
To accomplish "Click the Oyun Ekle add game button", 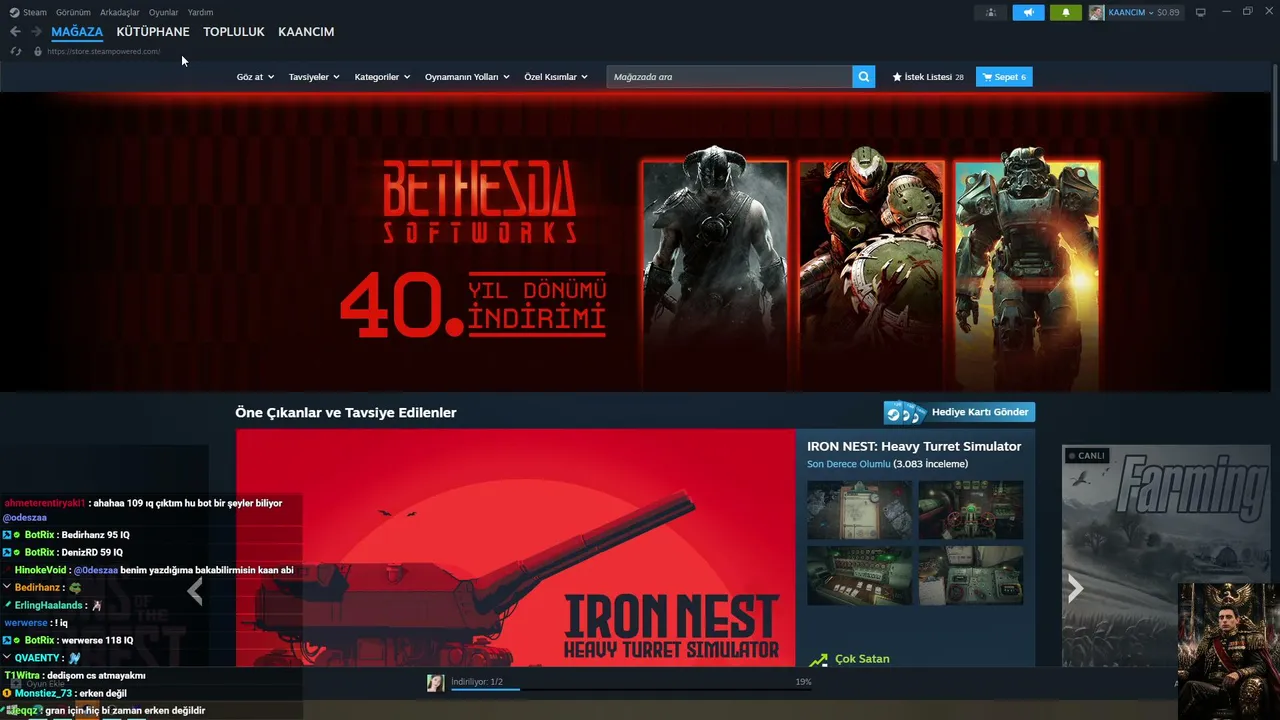I will point(38,684).
